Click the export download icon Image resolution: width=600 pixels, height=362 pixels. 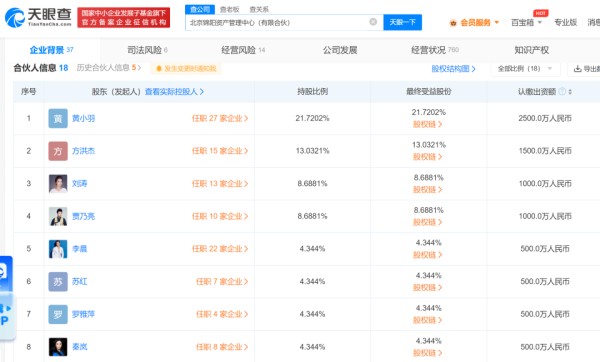[577, 68]
